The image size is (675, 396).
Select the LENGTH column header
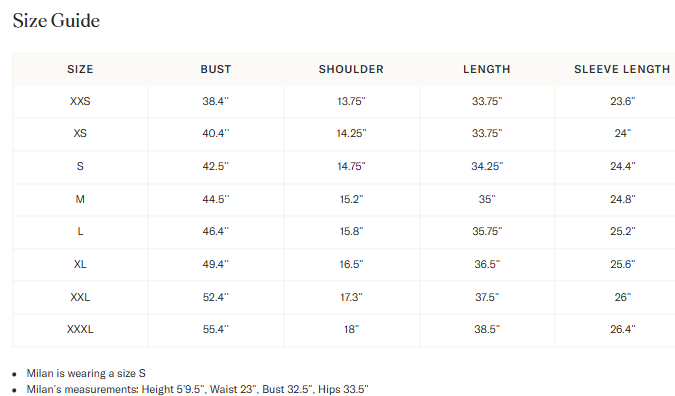click(x=487, y=69)
